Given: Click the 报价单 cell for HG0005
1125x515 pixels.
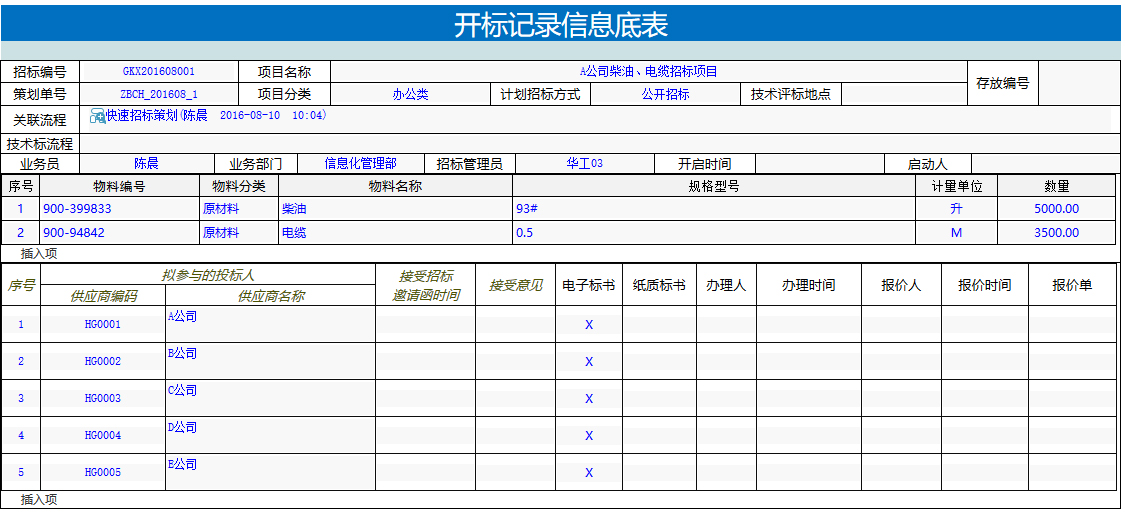Looking at the screenshot, I should [x=1073, y=472].
